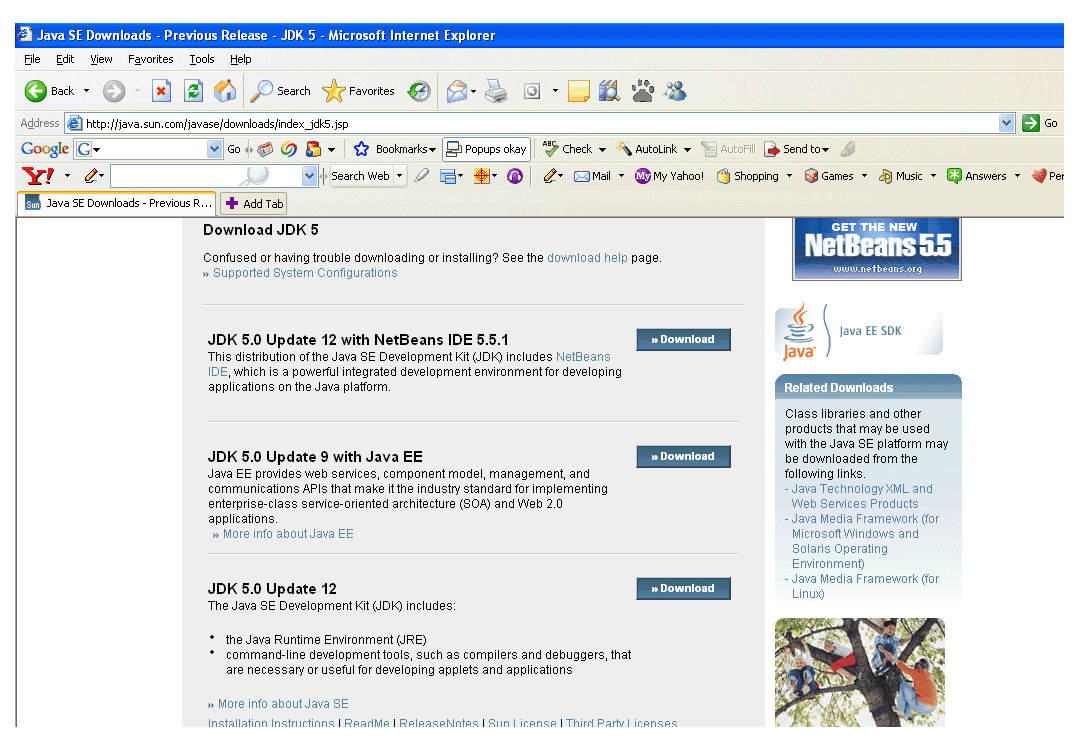Click the Mail envelope toolbar icon

point(457,91)
